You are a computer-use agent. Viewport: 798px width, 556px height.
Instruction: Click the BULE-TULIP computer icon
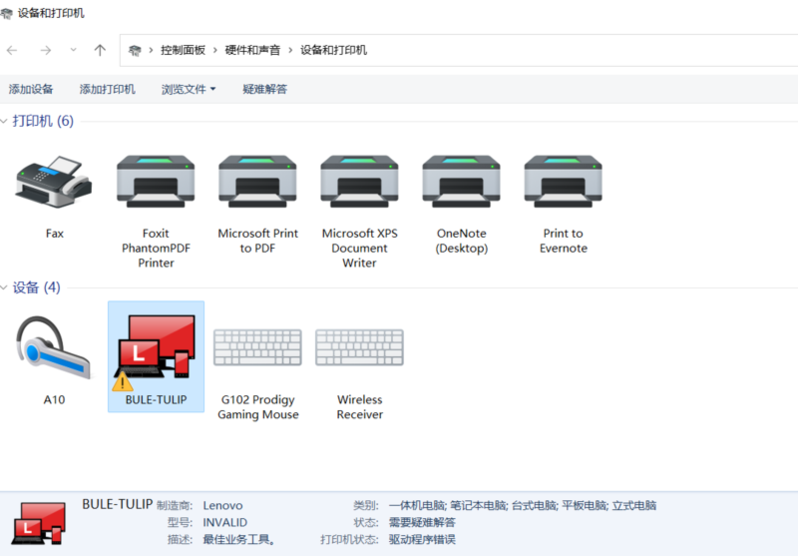[x=156, y=348]
